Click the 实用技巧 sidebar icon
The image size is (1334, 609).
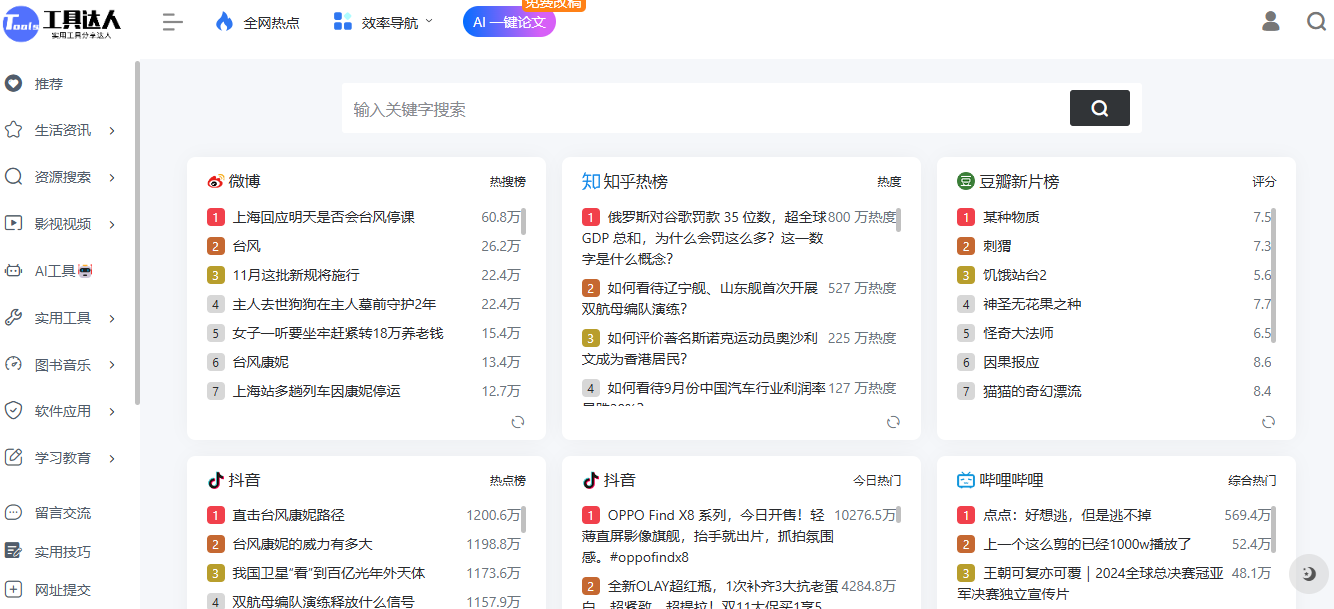[x=13, y=551]
